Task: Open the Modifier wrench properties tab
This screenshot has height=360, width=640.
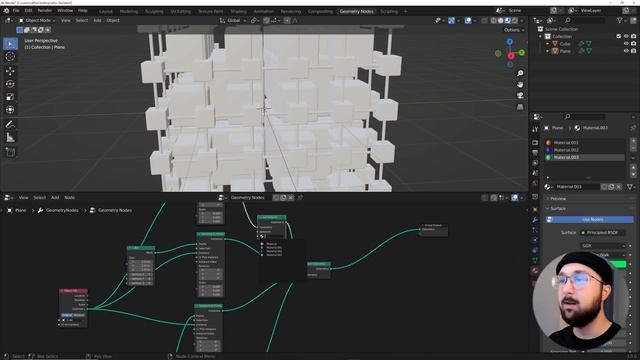Action: point(535,220)
